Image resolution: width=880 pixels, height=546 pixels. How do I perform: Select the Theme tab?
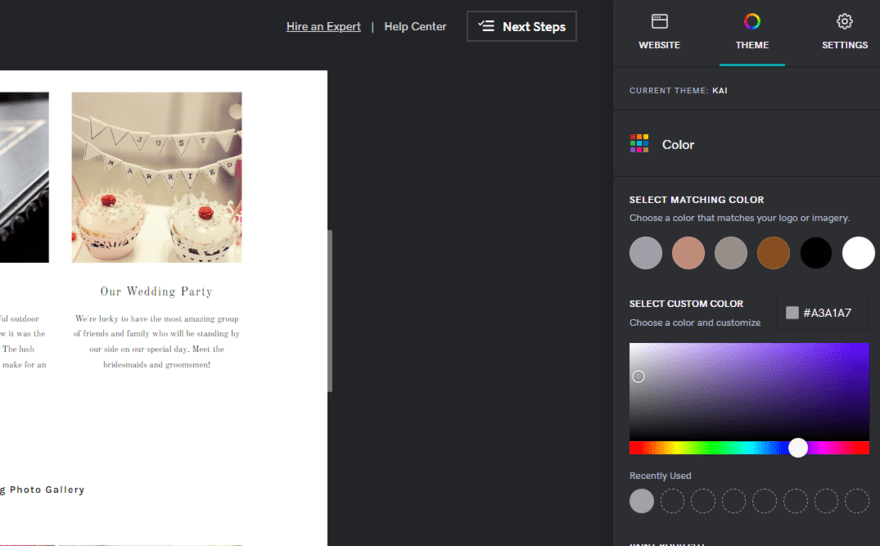point(752,33)
